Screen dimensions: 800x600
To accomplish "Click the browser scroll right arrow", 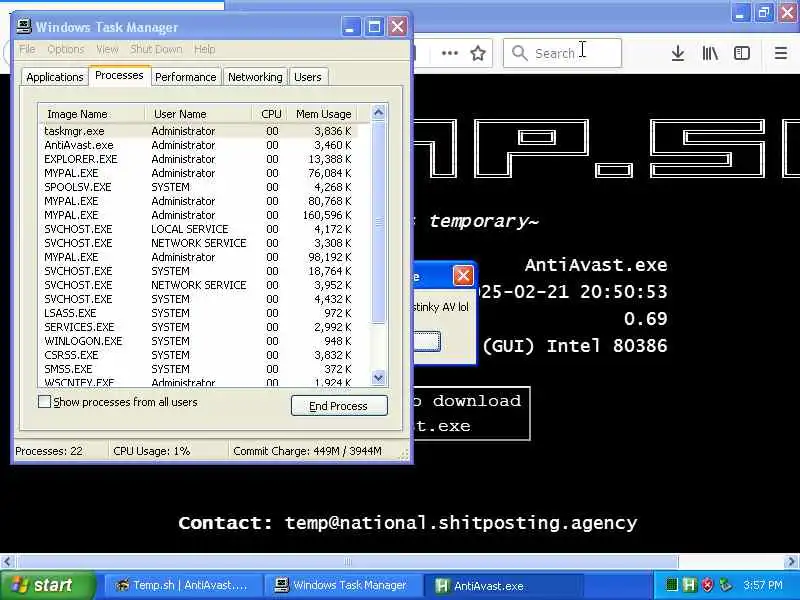I will pos(791,562).
